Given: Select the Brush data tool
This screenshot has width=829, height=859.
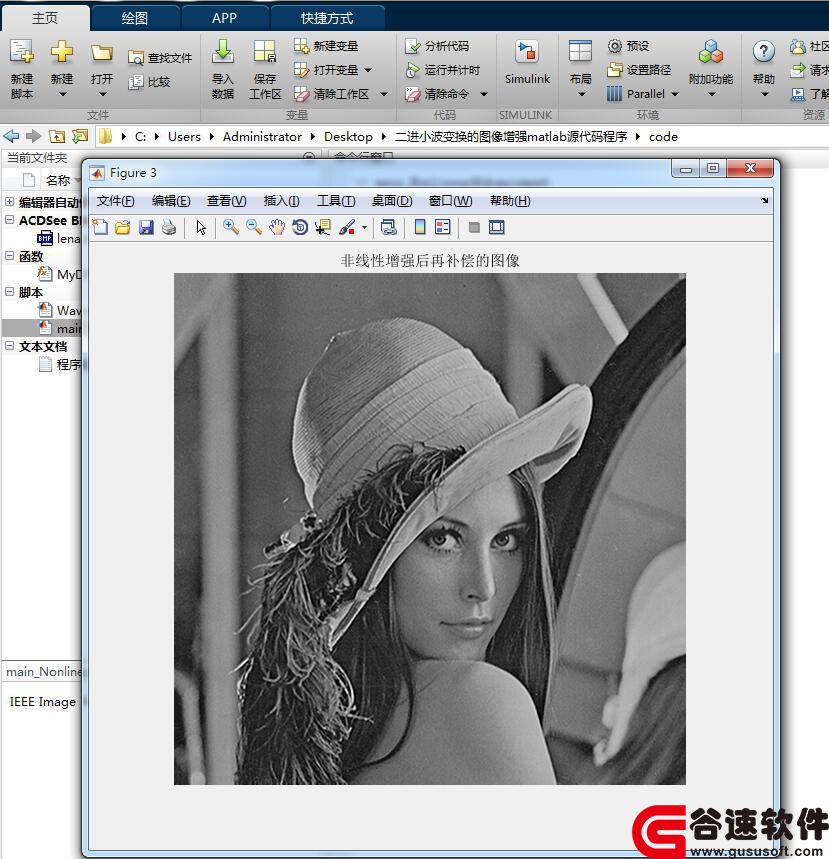Looking at the screenshot, I should click(347, 227).
